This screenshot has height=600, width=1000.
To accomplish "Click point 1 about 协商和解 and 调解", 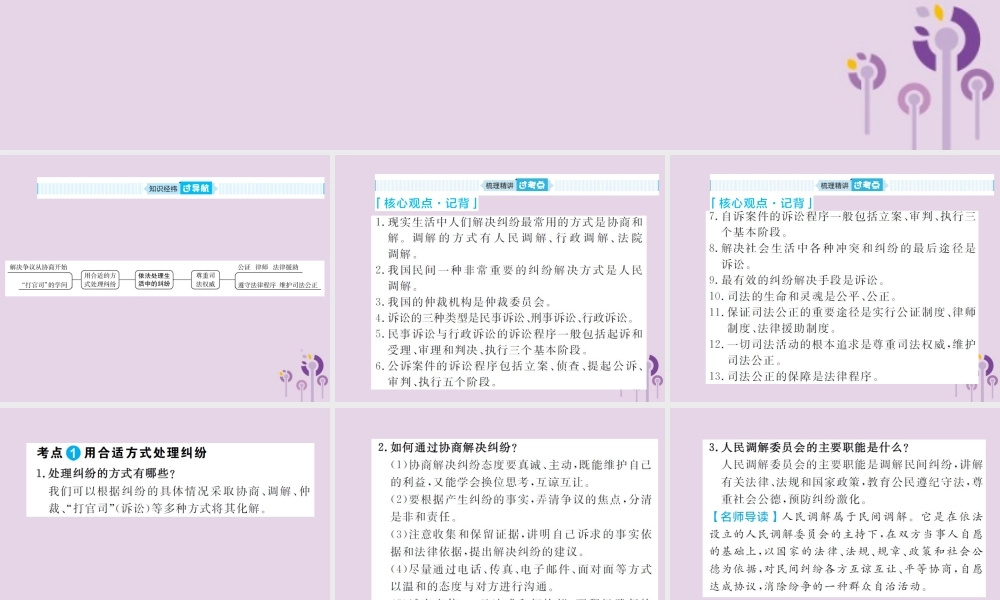I will tap(509, 238).
